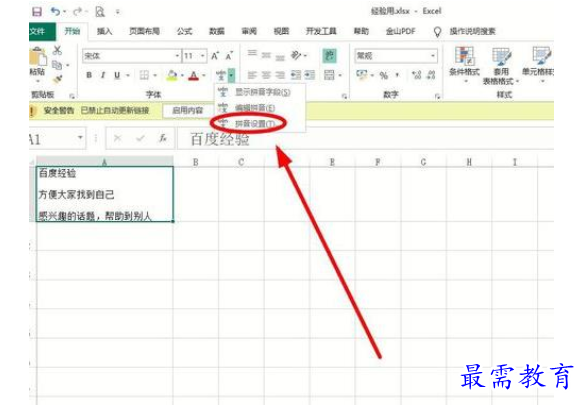Click the fill color bucket swatch
This screenshot has height=408, width=582.
tap(172, 75)
